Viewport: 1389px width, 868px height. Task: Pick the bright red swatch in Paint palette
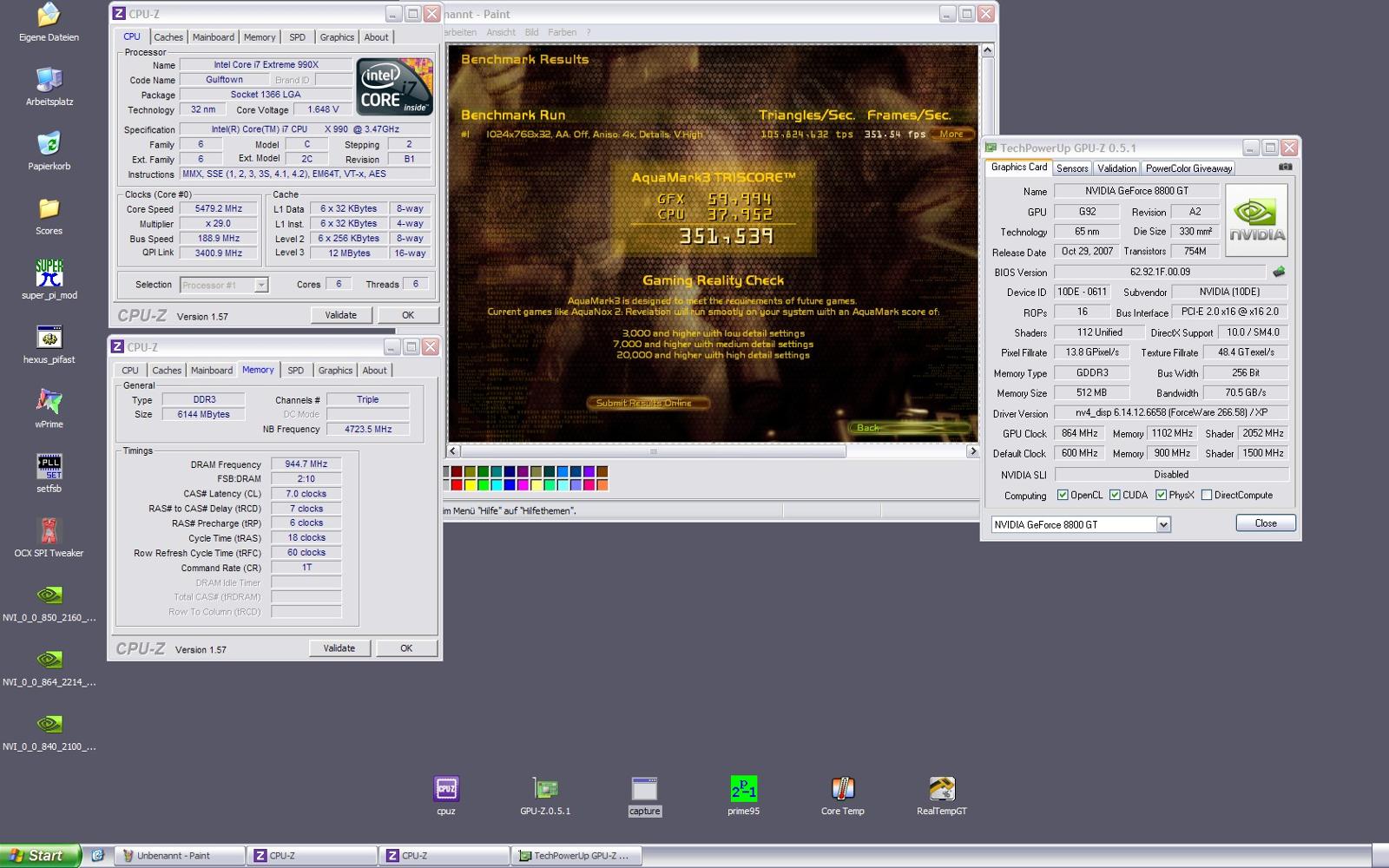tap(457, 484)
